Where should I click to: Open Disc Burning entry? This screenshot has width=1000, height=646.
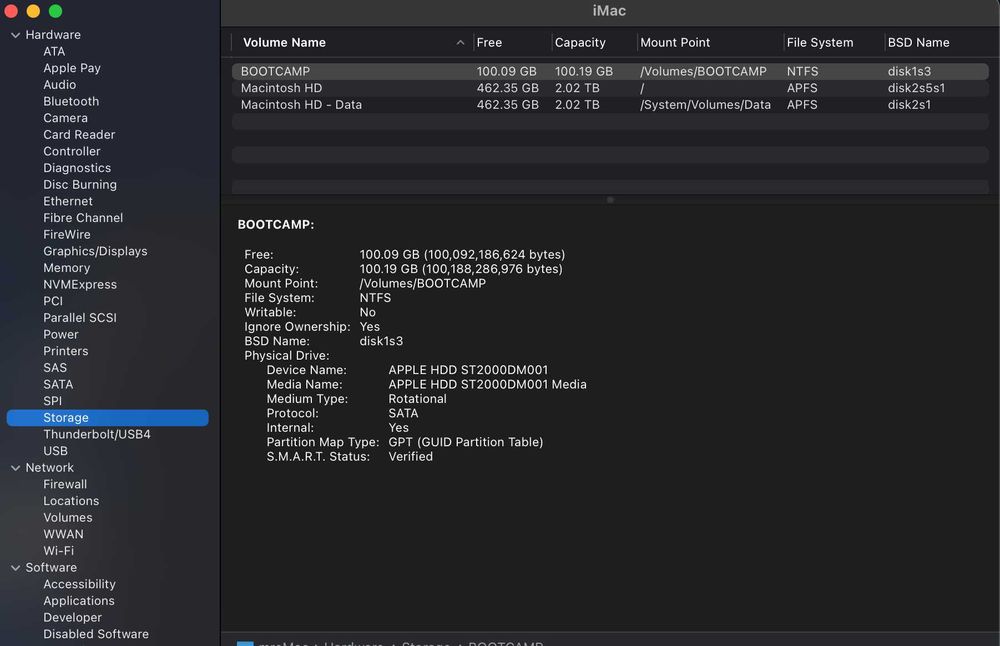click(80, 184)
